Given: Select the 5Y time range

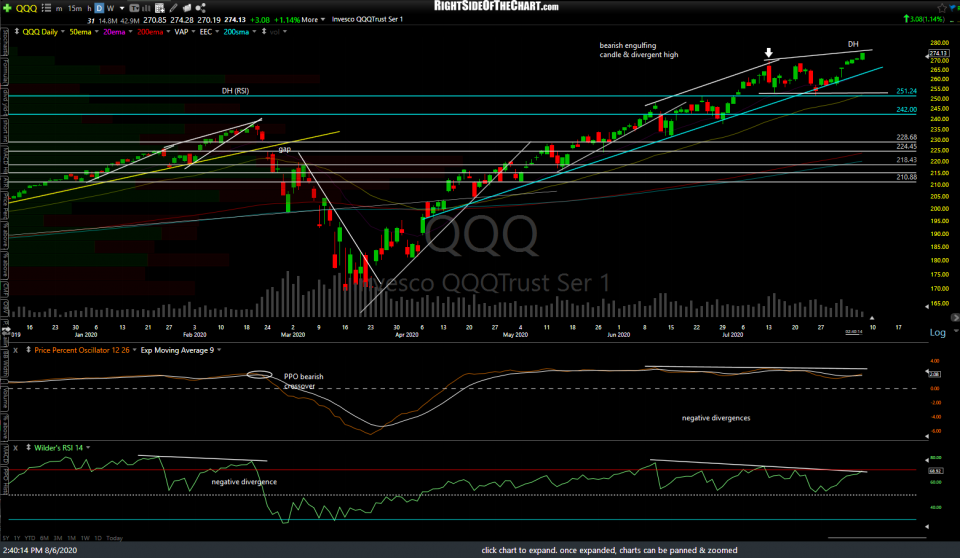Looking at the screenshot, I should 6,538.
